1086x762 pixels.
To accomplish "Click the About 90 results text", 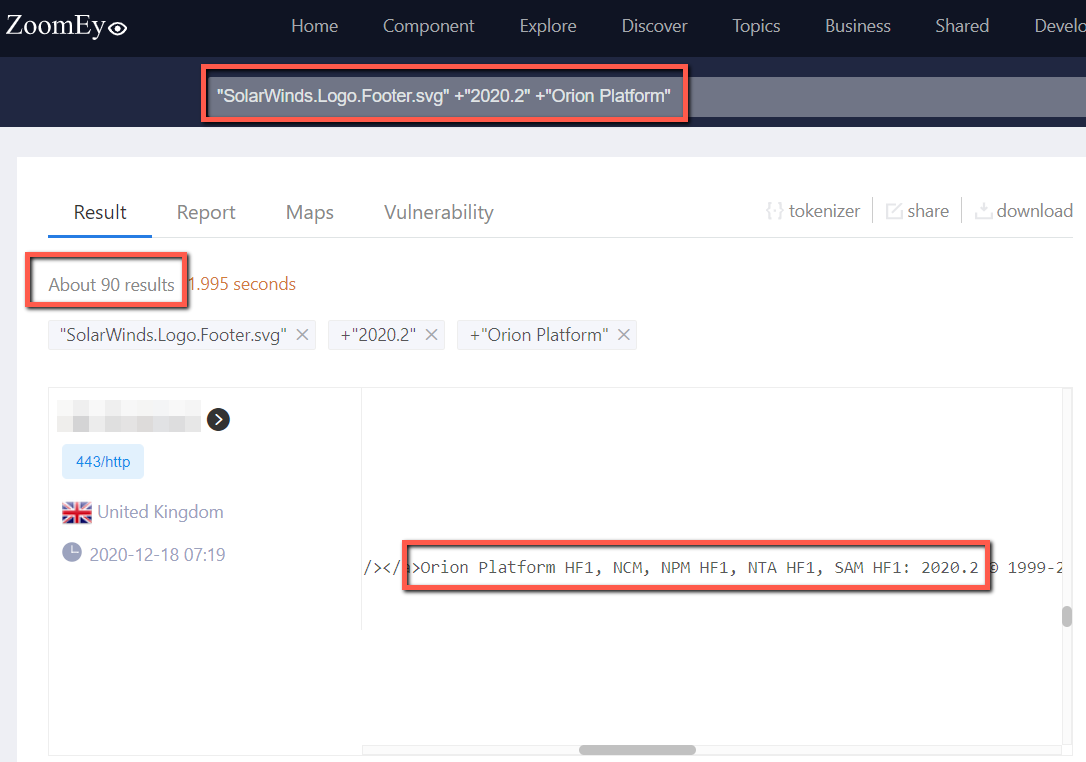I will pyautogui.click(x=112, y=285).
